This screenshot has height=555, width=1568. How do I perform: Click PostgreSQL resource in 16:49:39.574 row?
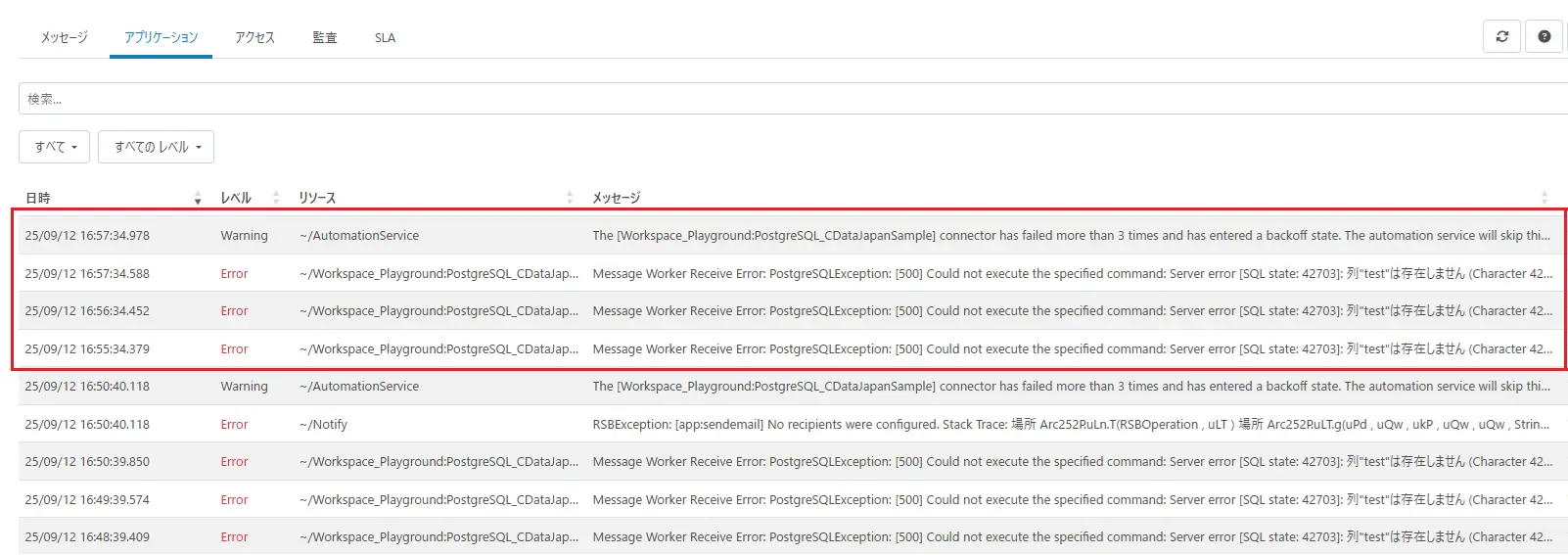pos(438,500)
